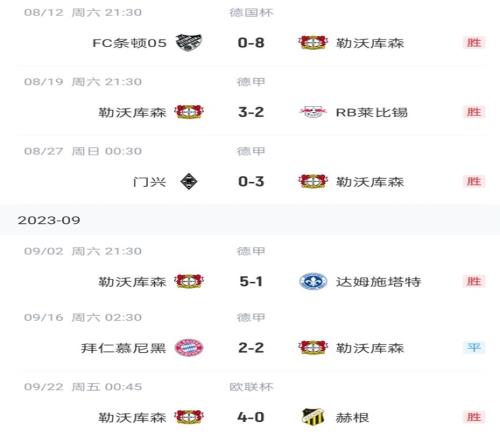
Task: Click the 胜 badge on 0-3 match
Action: coord(474,181)
